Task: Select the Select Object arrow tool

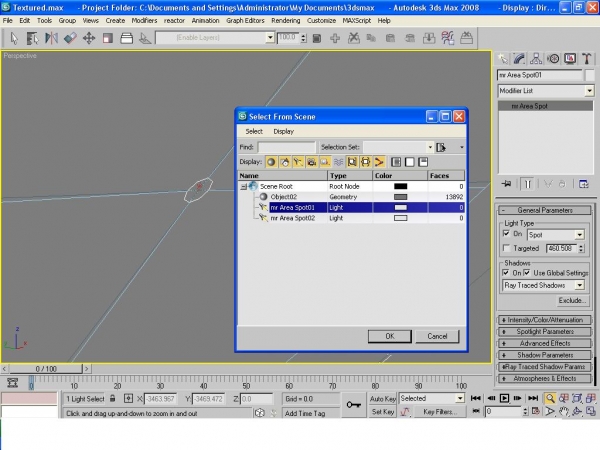Action: point(14,38)
